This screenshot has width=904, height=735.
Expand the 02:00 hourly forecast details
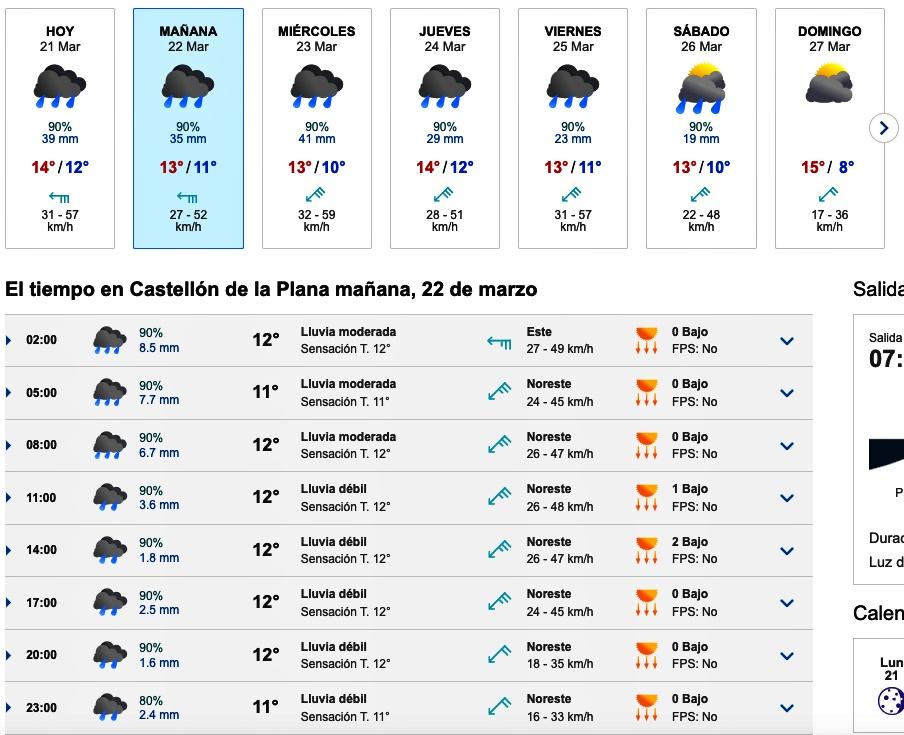tap(787, 341)
